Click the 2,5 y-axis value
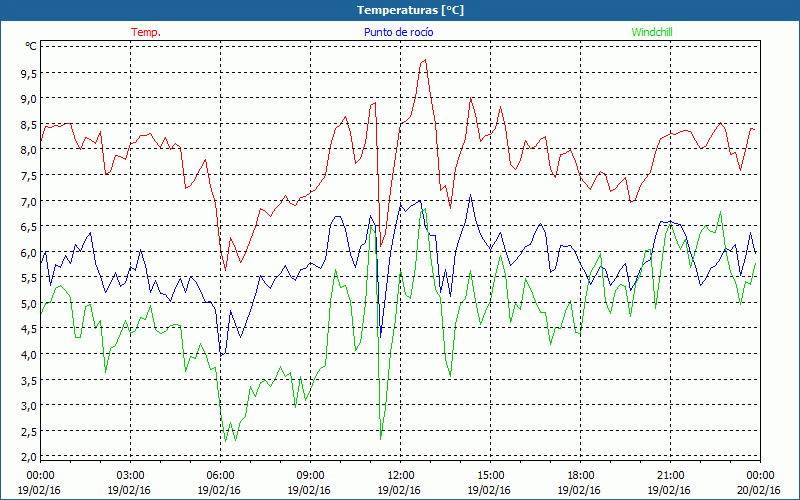The width and height of the screenshot is (800, 500). (29, 432)
